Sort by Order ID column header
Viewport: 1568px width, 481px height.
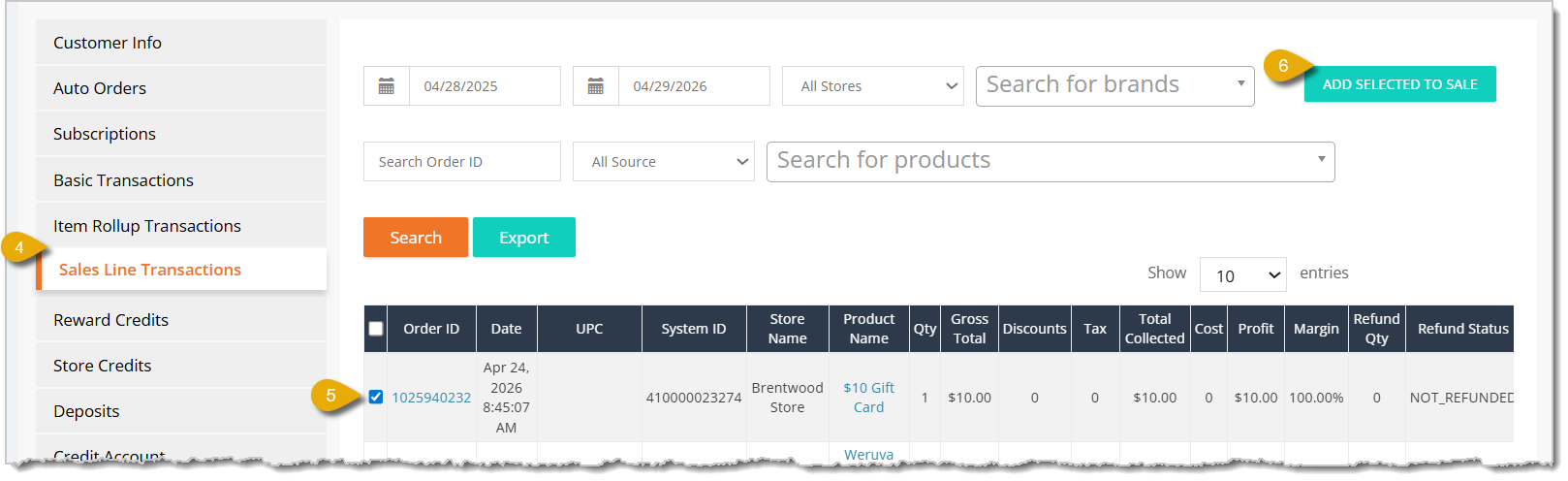point(431,329)
